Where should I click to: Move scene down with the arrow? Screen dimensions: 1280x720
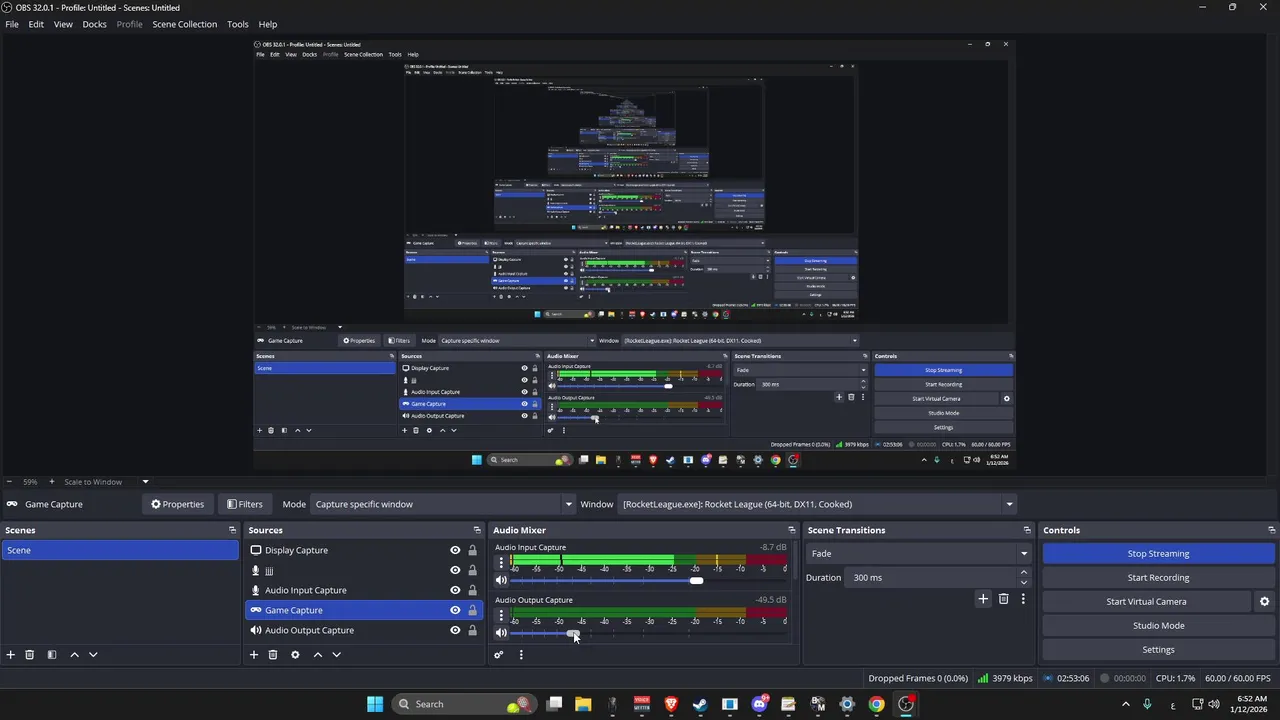tap(93, 655)
